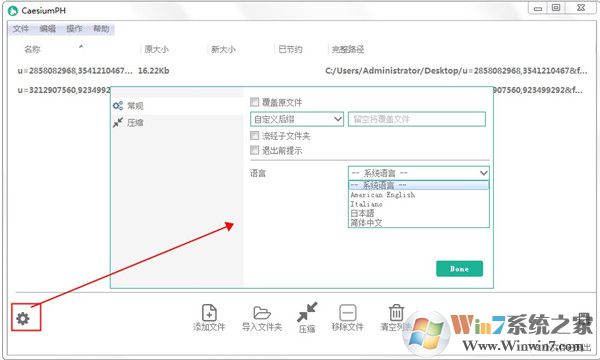Image resolution: width=600 pixels, height=360 pixels.
Task: Click the Done button
Action: click(x=460, y=269)
